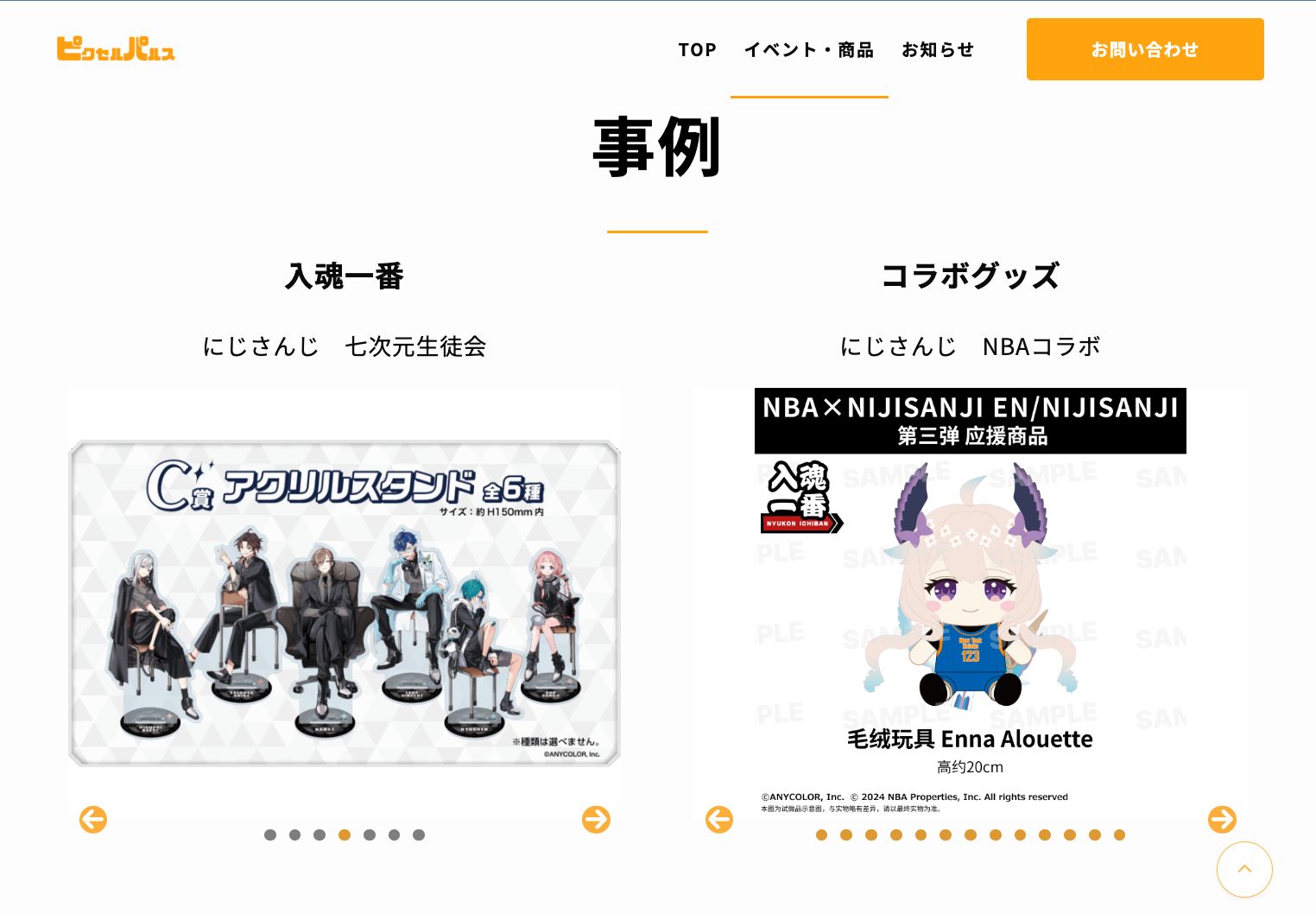
Task: Select last dot in 入魂一番 carousel
Action: pyautogui.click(x=419, y=835)
